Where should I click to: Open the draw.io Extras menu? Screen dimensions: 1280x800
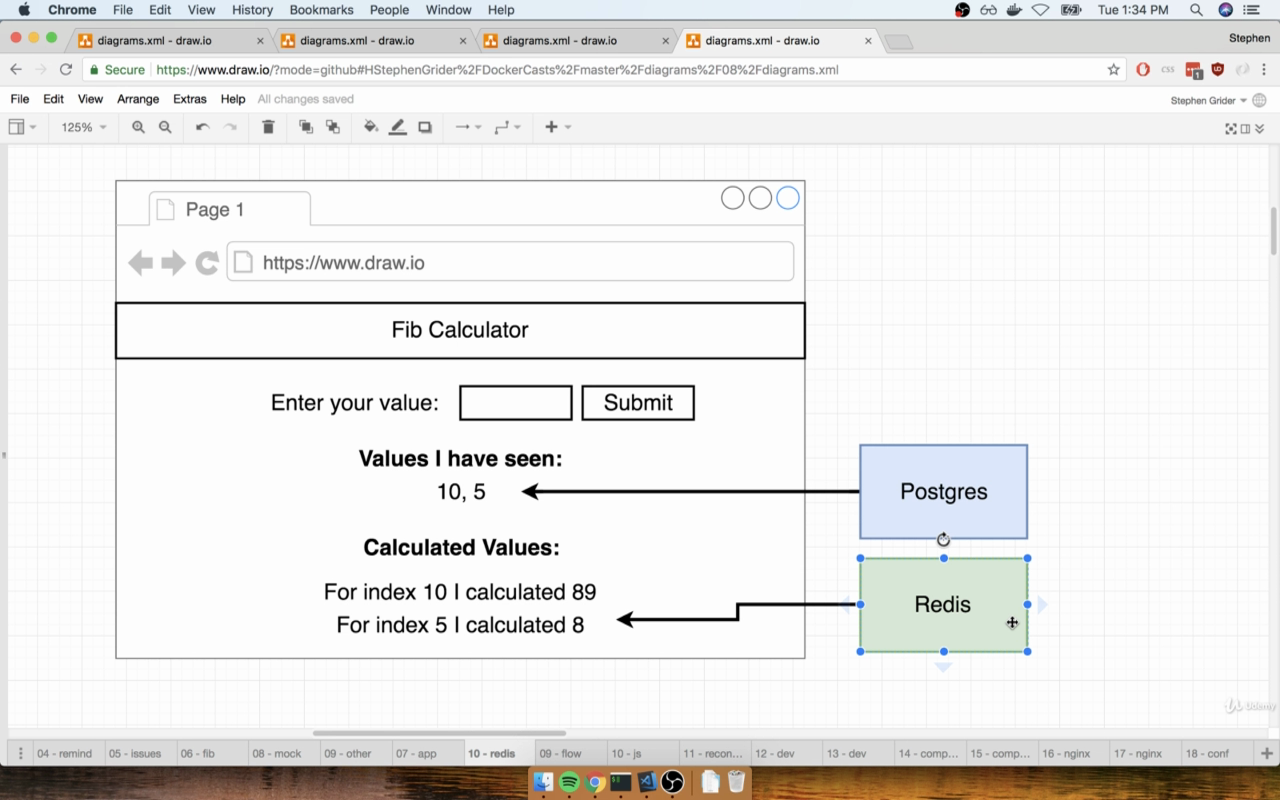click(190, 99)
